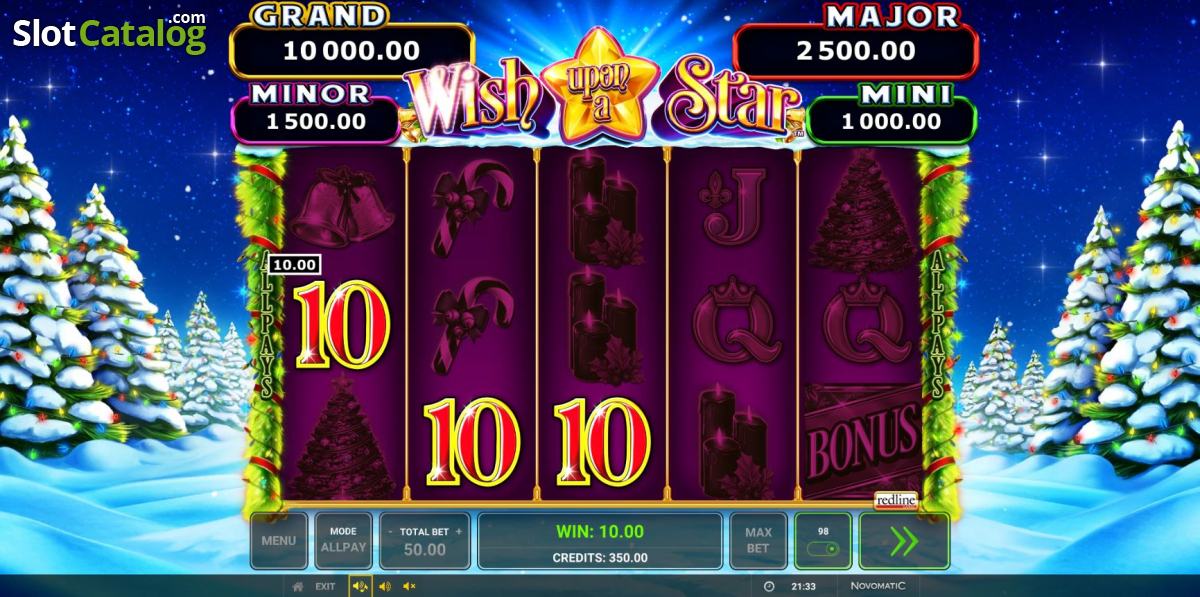1200x597 pixels.
Task: Click the BONUS symbol on fifth reel
Action: point(862,440)
